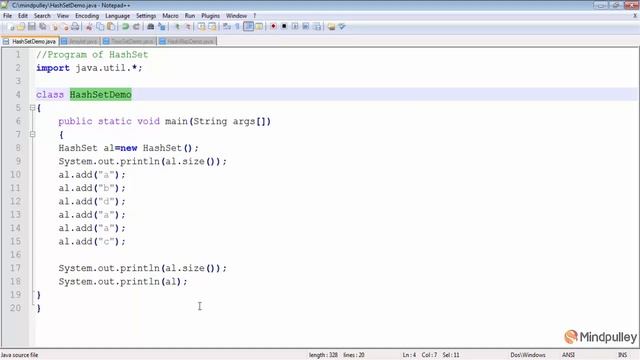The height and width of the screenshot is (360, 640).
Task: Click the Run macro multiple times icon
Action: (305, 27)
